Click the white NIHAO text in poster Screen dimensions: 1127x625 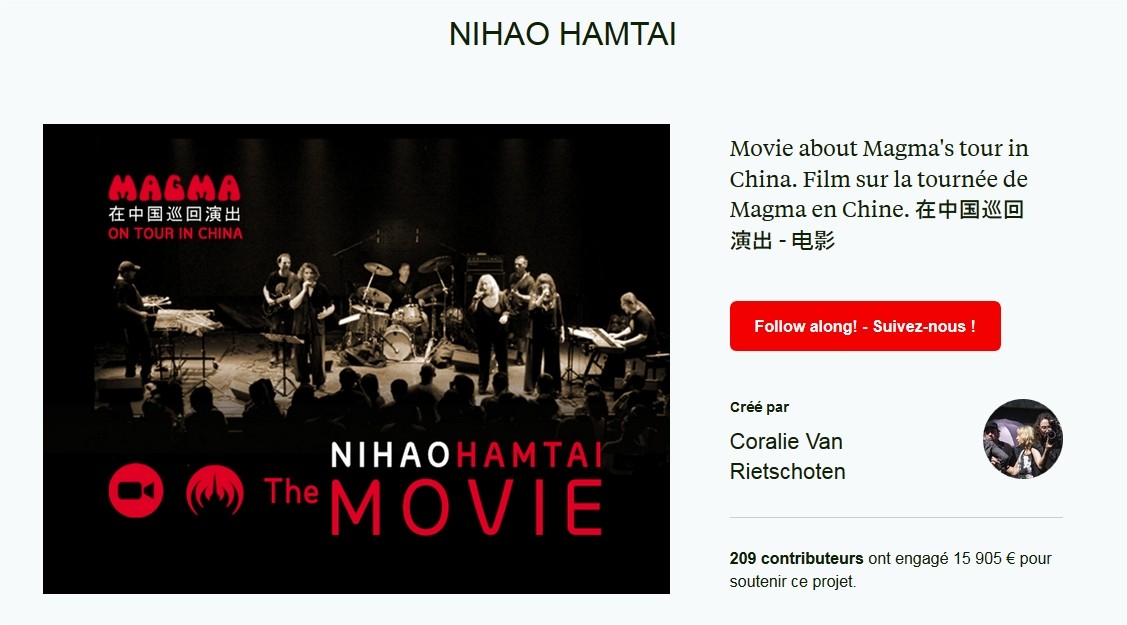(x=391, y=455)
